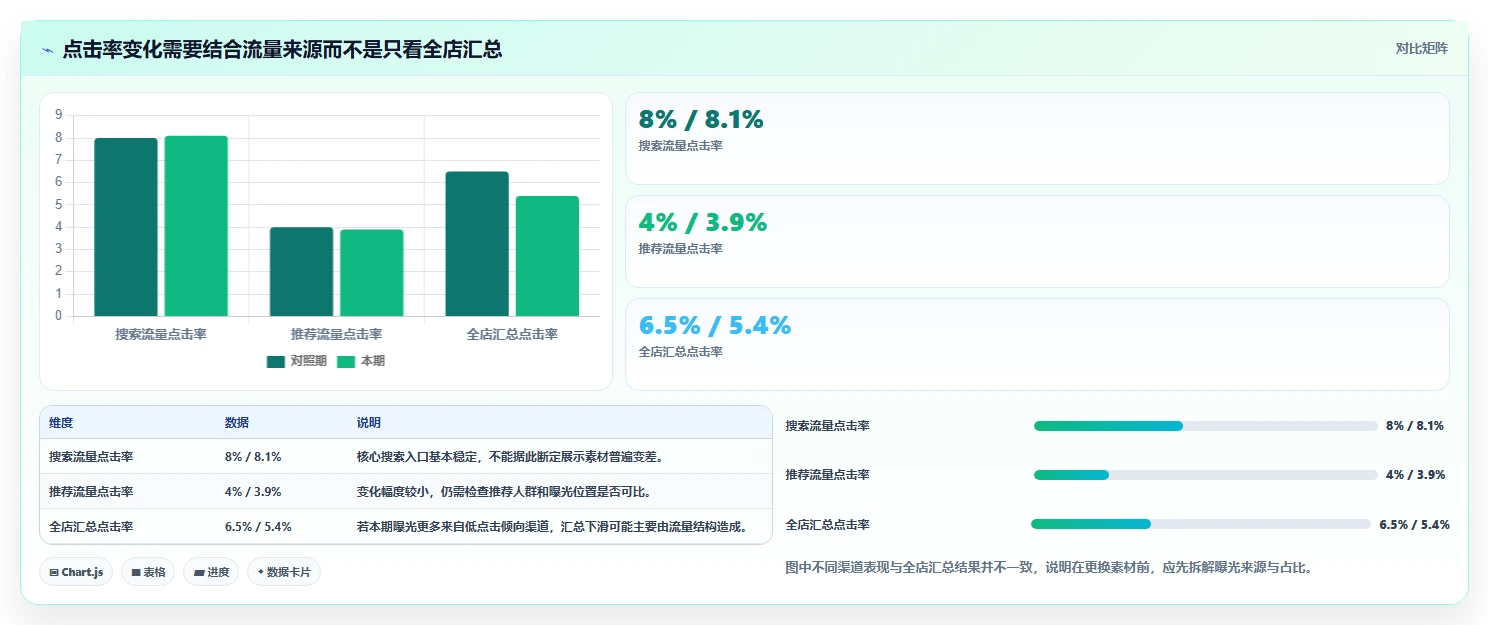Click the 本期 bar for 搜索流量点击率
1489x625 pixels.
pos(196,226)
